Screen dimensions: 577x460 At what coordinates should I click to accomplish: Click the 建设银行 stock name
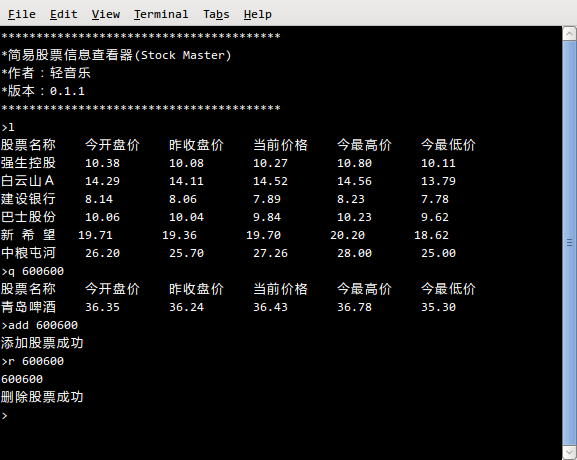28,199
